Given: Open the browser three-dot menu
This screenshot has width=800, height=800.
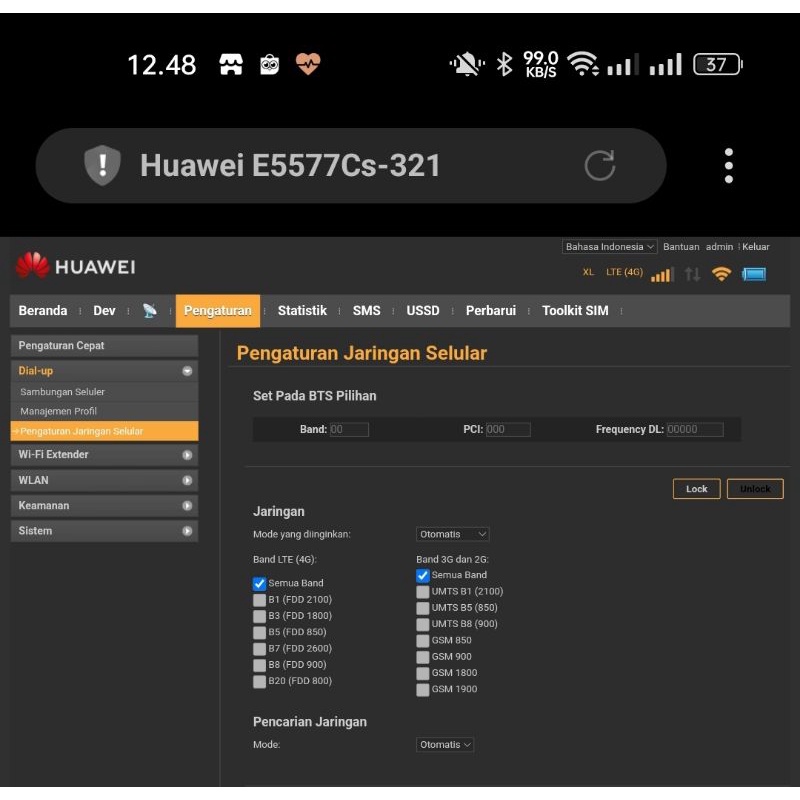Looking at the screenshot, I should pyautogui.click(x=729, y=165).
